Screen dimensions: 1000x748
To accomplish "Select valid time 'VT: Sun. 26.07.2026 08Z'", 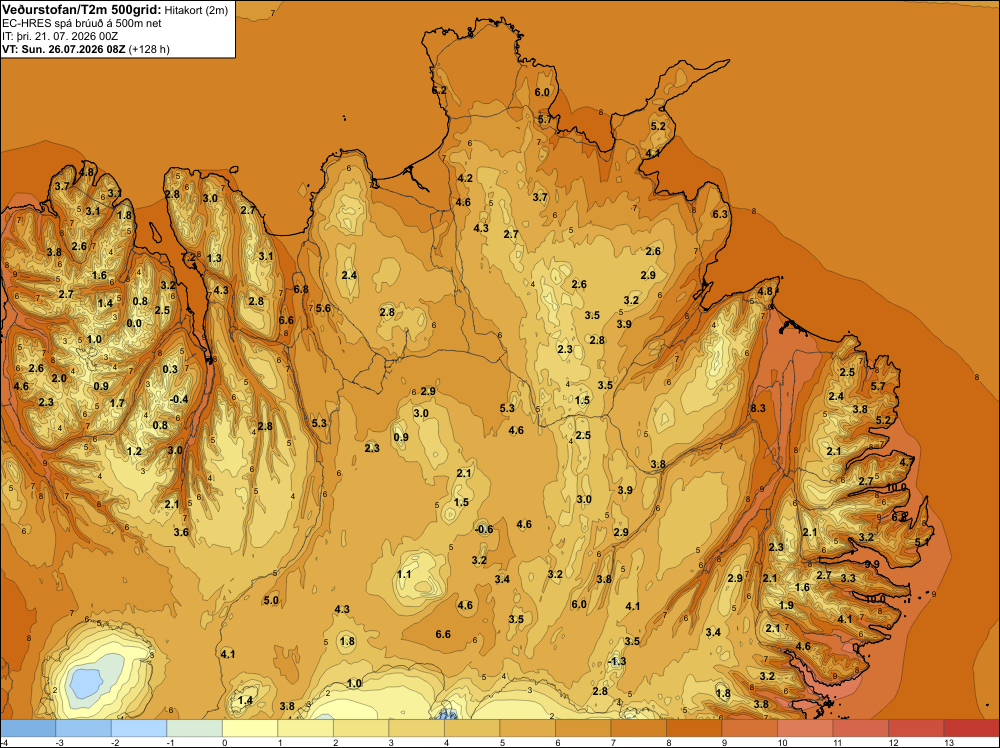I will point(64,49).
